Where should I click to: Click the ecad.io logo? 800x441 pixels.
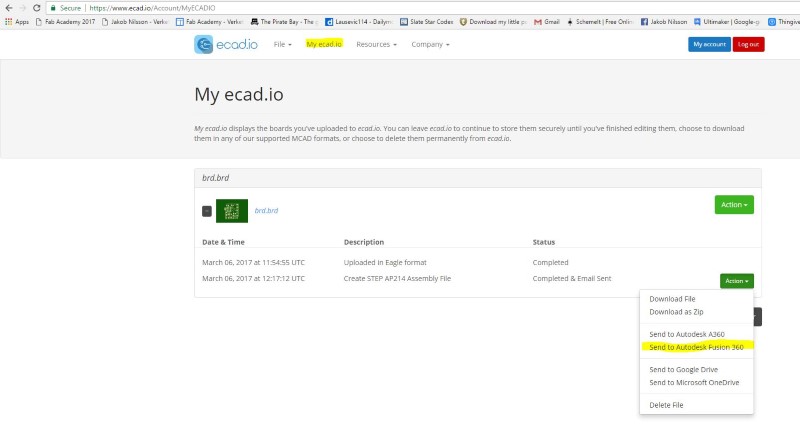pyautogui.click(x=226, y=44)
